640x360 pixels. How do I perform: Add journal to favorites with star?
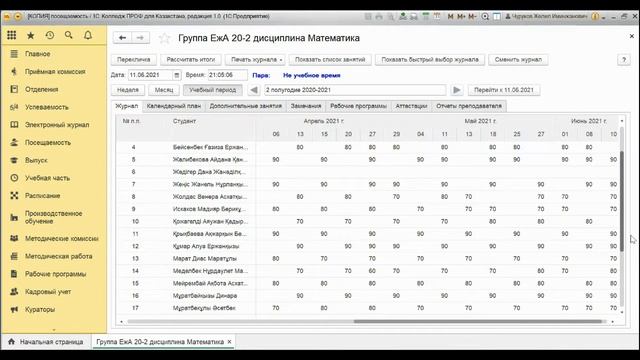tap(164, 38)
